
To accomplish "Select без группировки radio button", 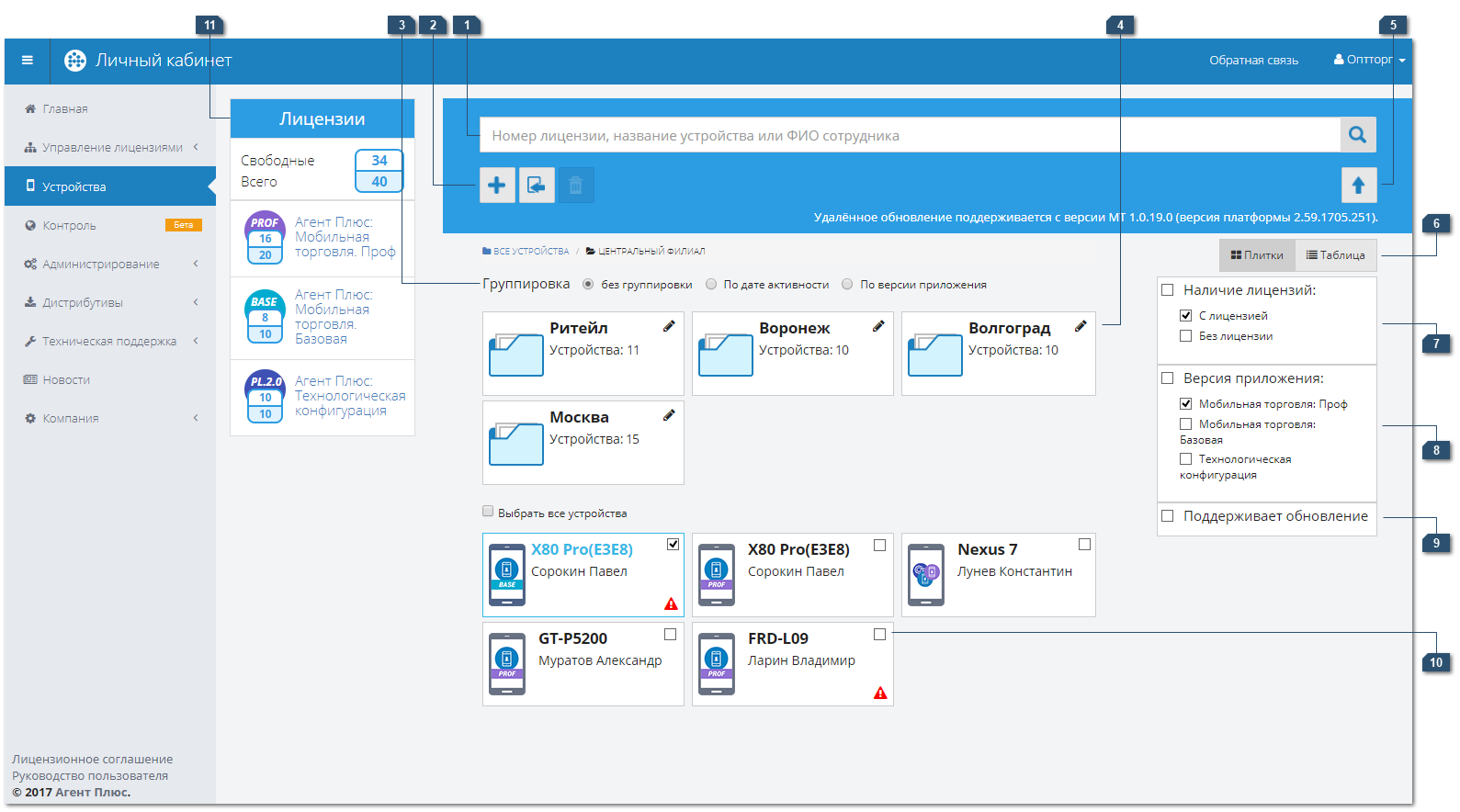I will [588, 285].
